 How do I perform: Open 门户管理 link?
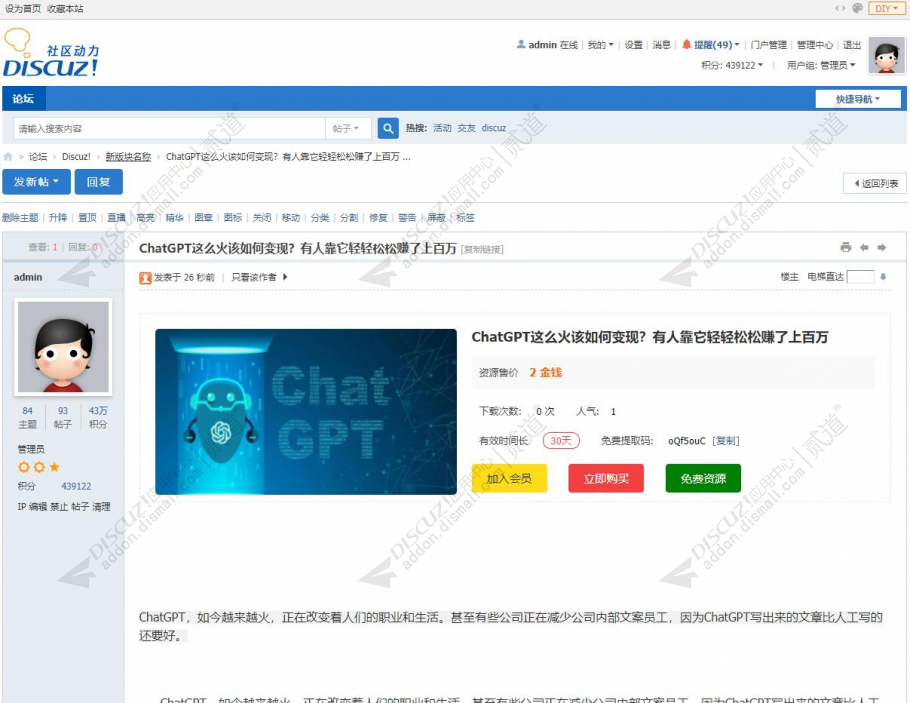769,45
